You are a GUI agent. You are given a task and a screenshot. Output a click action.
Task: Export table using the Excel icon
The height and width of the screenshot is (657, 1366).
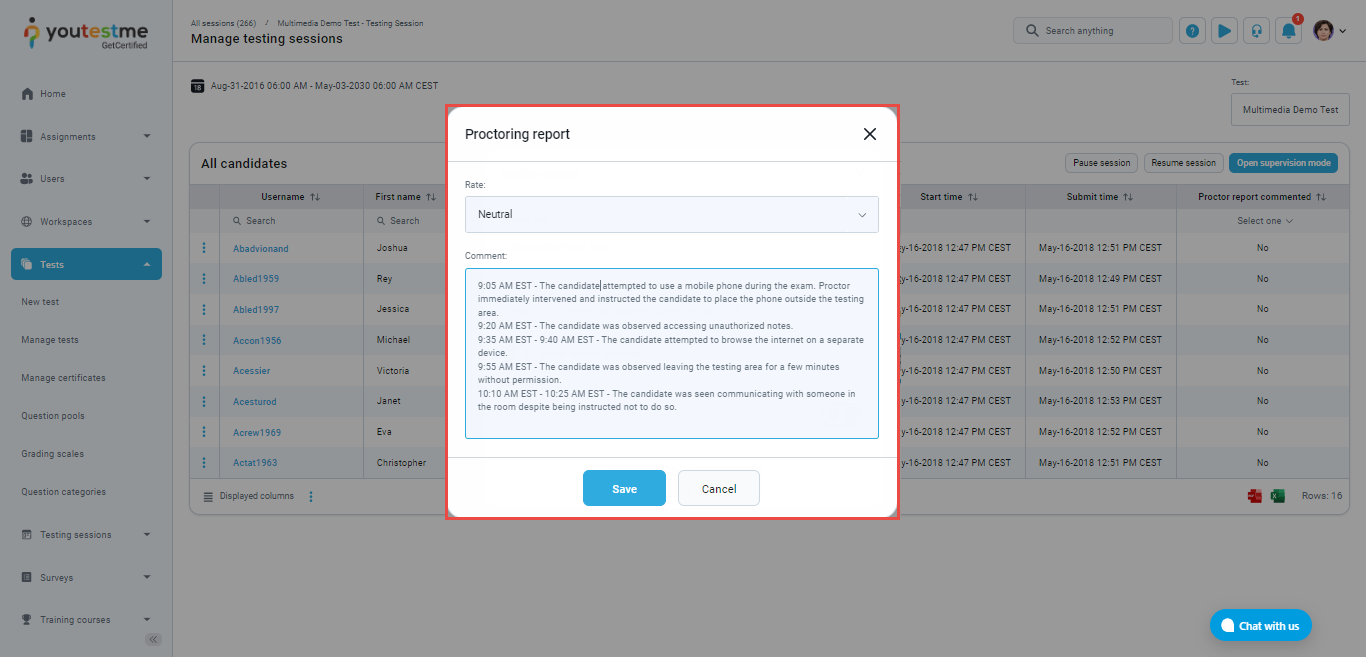[1277, 496]
